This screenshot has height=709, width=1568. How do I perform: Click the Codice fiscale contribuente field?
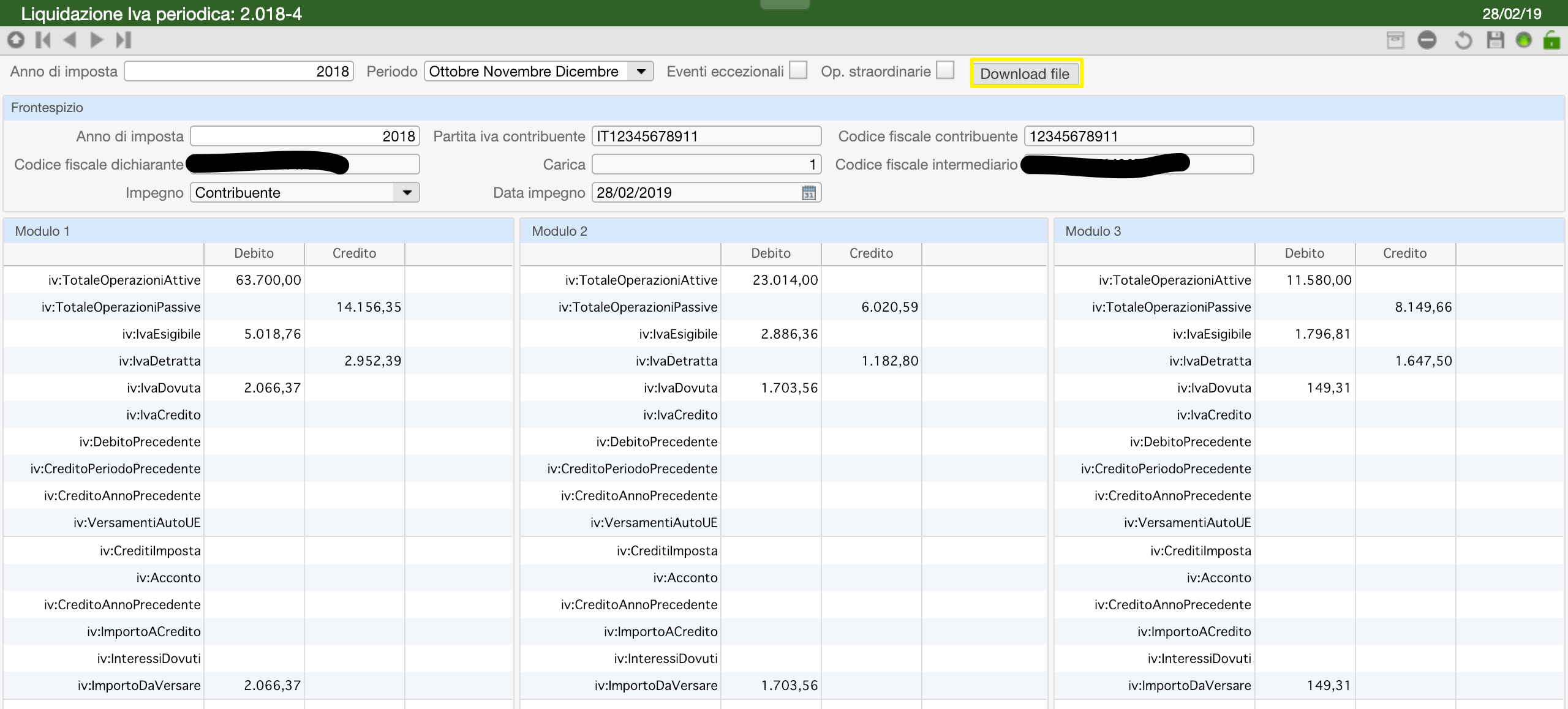[x=1139, y=136]
